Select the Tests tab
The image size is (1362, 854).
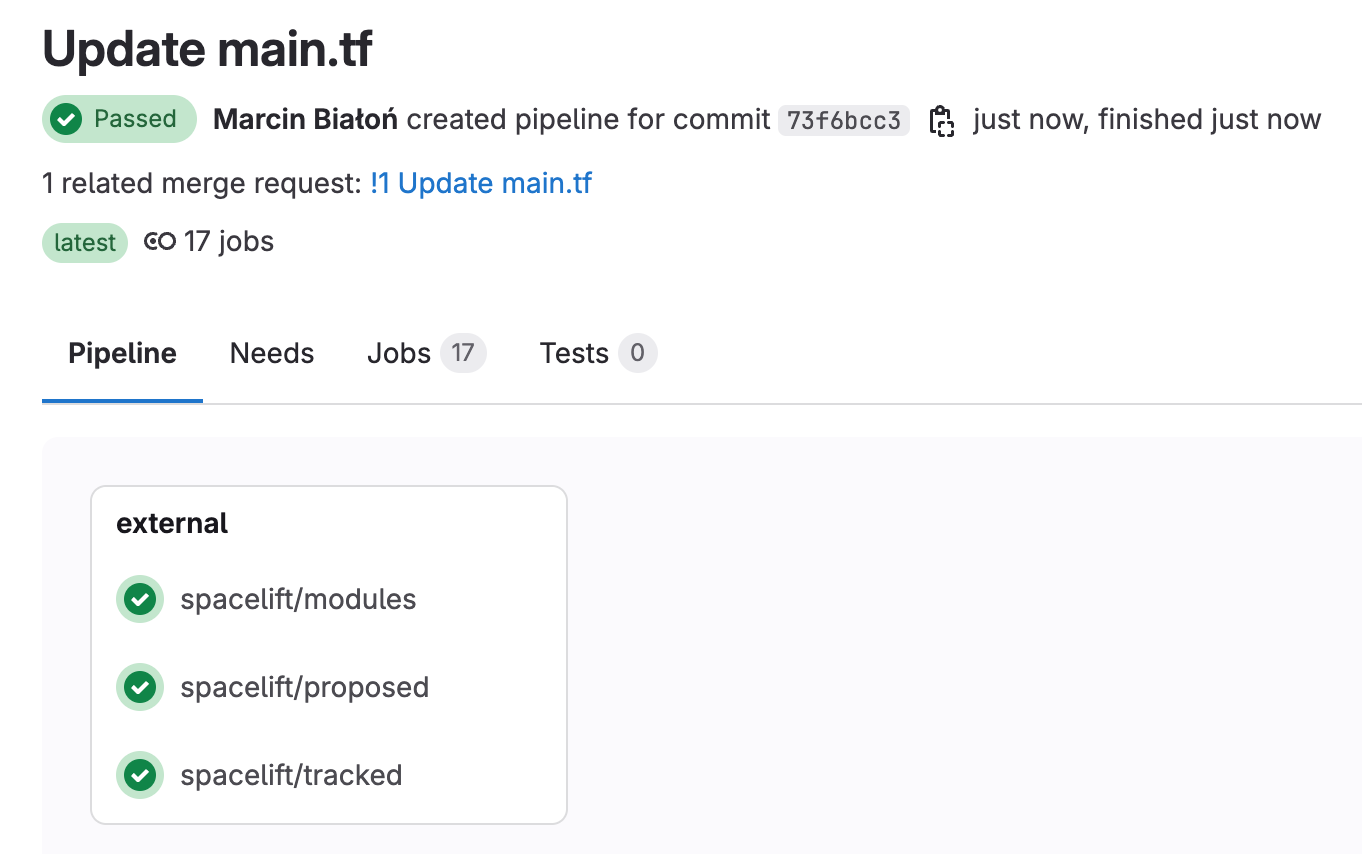point(573,353)
